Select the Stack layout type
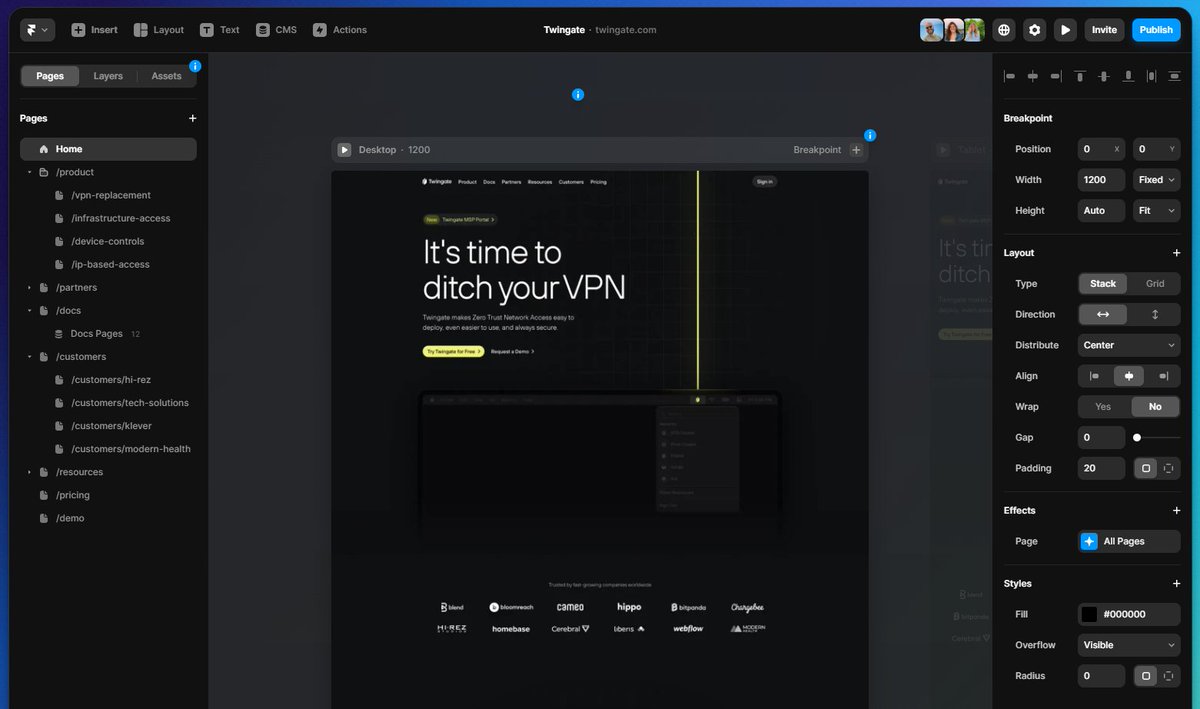 click(x=1103, y=284)
